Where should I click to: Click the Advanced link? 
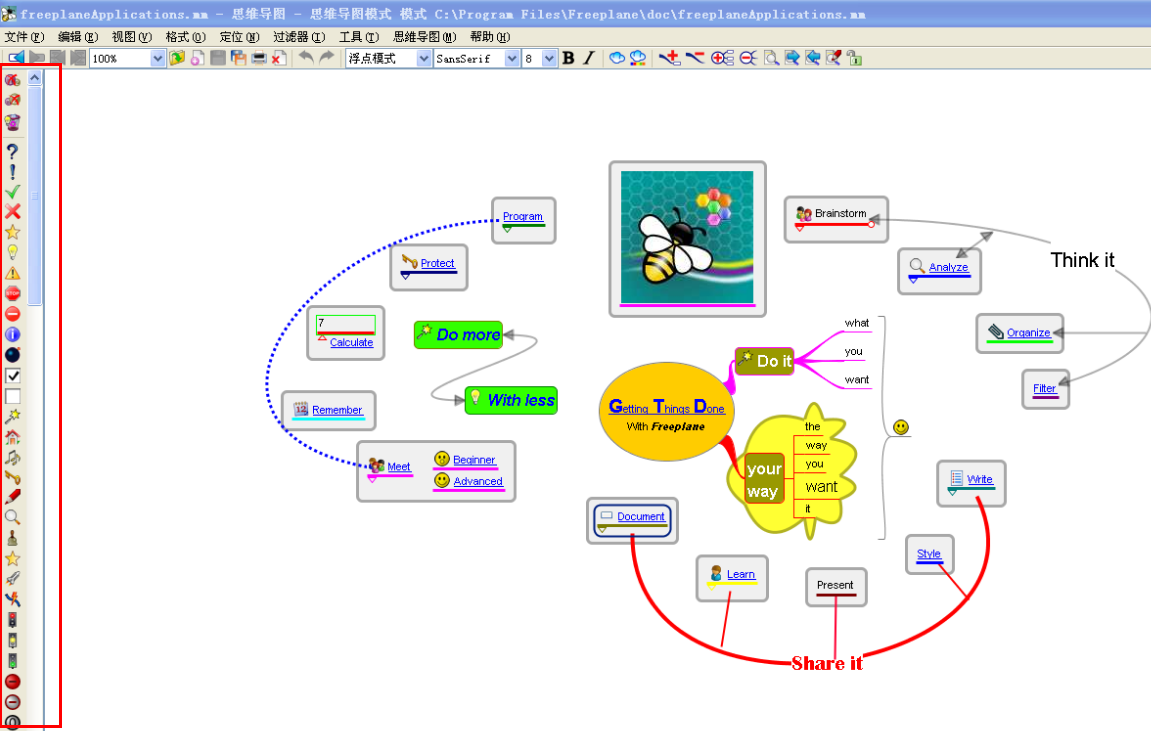click(478, 481)
